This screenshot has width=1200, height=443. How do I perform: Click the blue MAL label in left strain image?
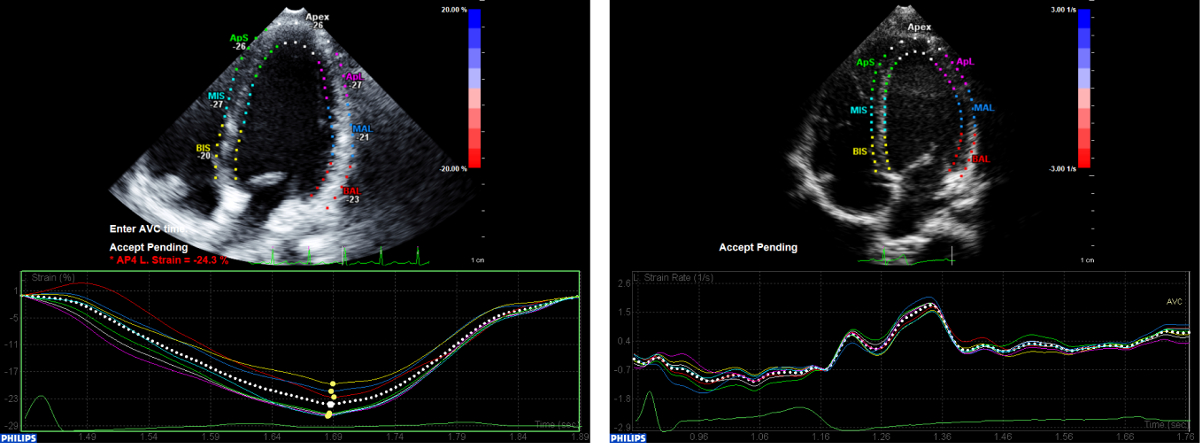tap(362, 129)
